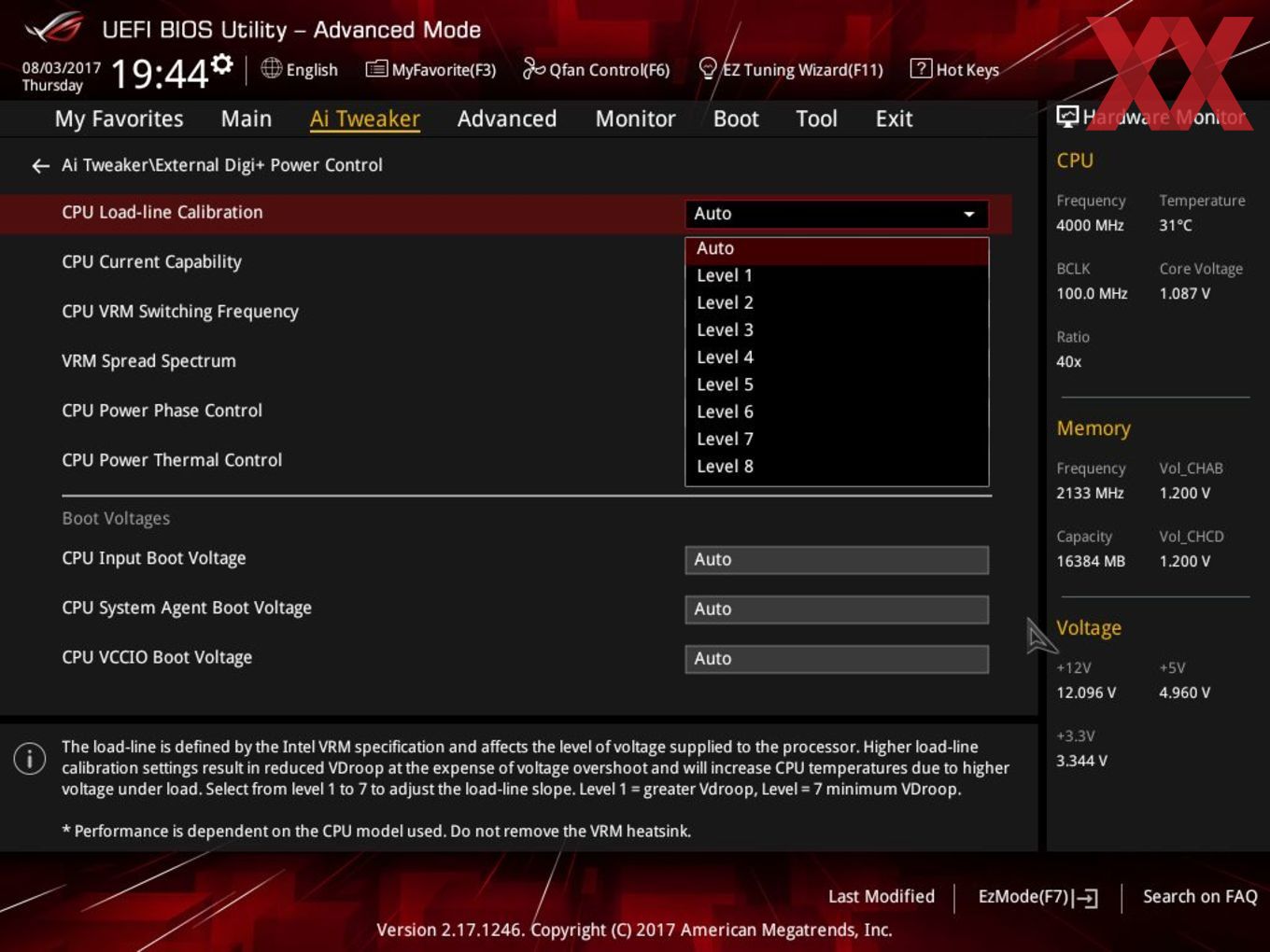Image resolution: width=1270 pixels, height=952 pixels.
Task: Click the Voltage heading in Hardware Monitor
Action: click(1089, 628)
